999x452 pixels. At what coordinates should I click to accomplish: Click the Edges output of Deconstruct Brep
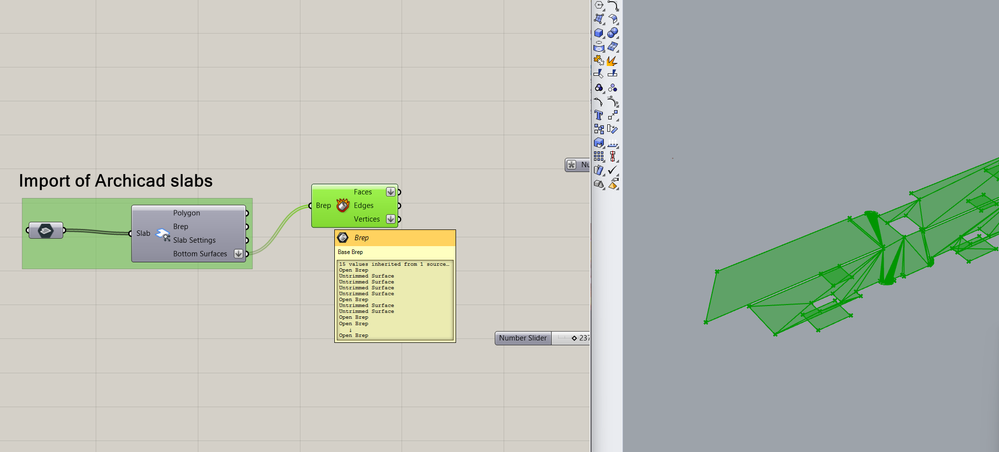click(363, 205)
